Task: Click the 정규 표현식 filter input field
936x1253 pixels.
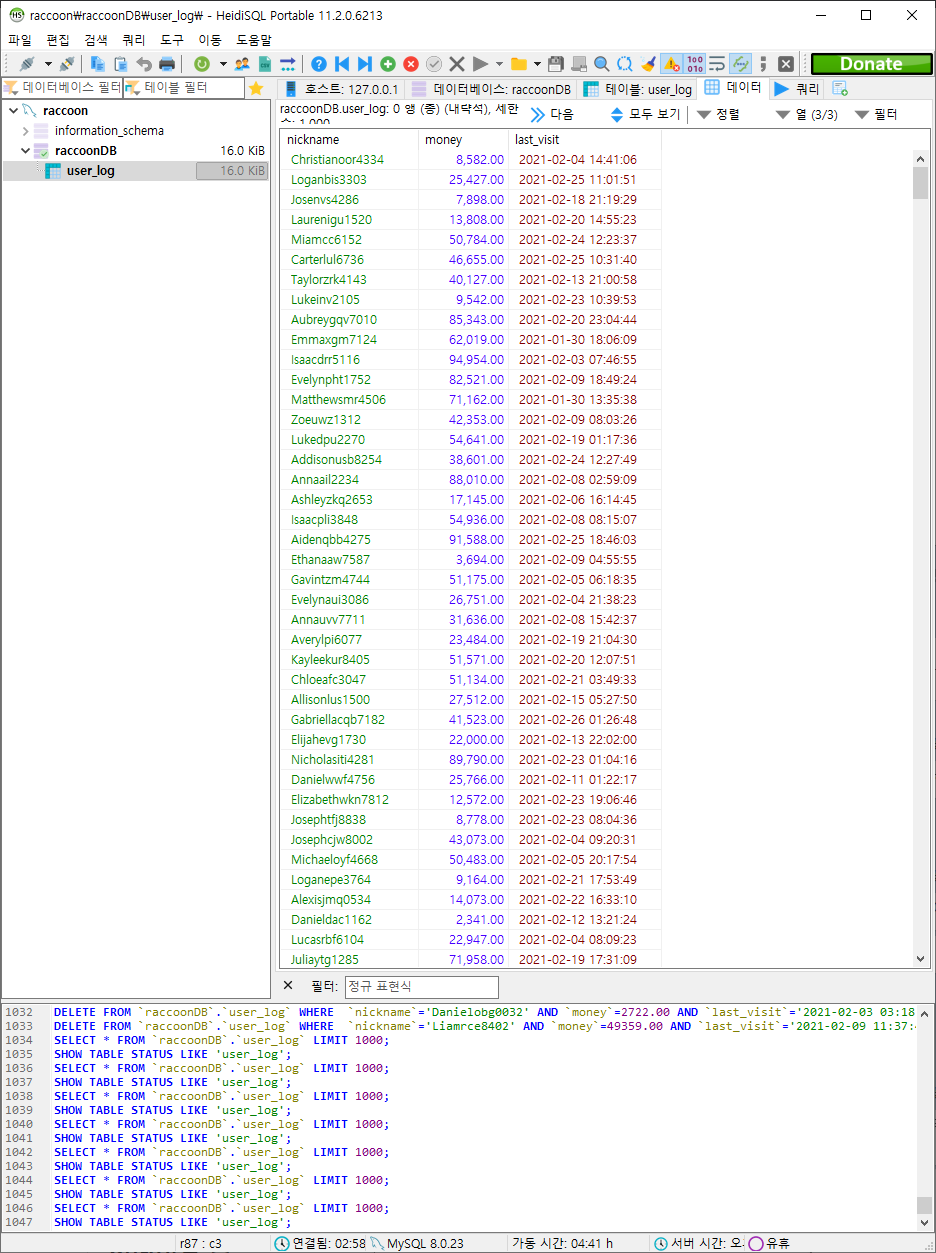Action: 421,986
